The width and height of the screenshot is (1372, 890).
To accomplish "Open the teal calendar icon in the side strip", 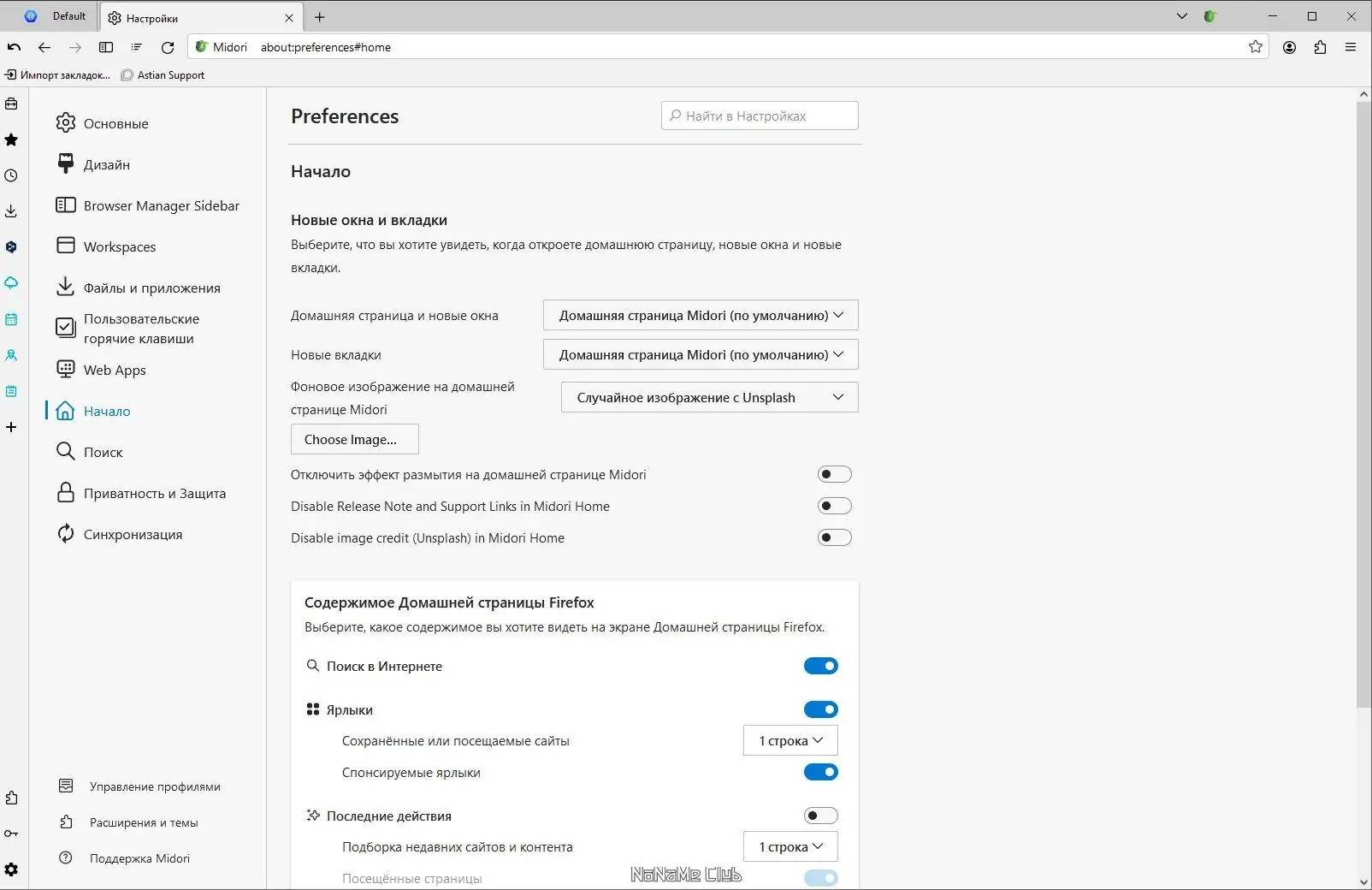I will coord(11,319).
